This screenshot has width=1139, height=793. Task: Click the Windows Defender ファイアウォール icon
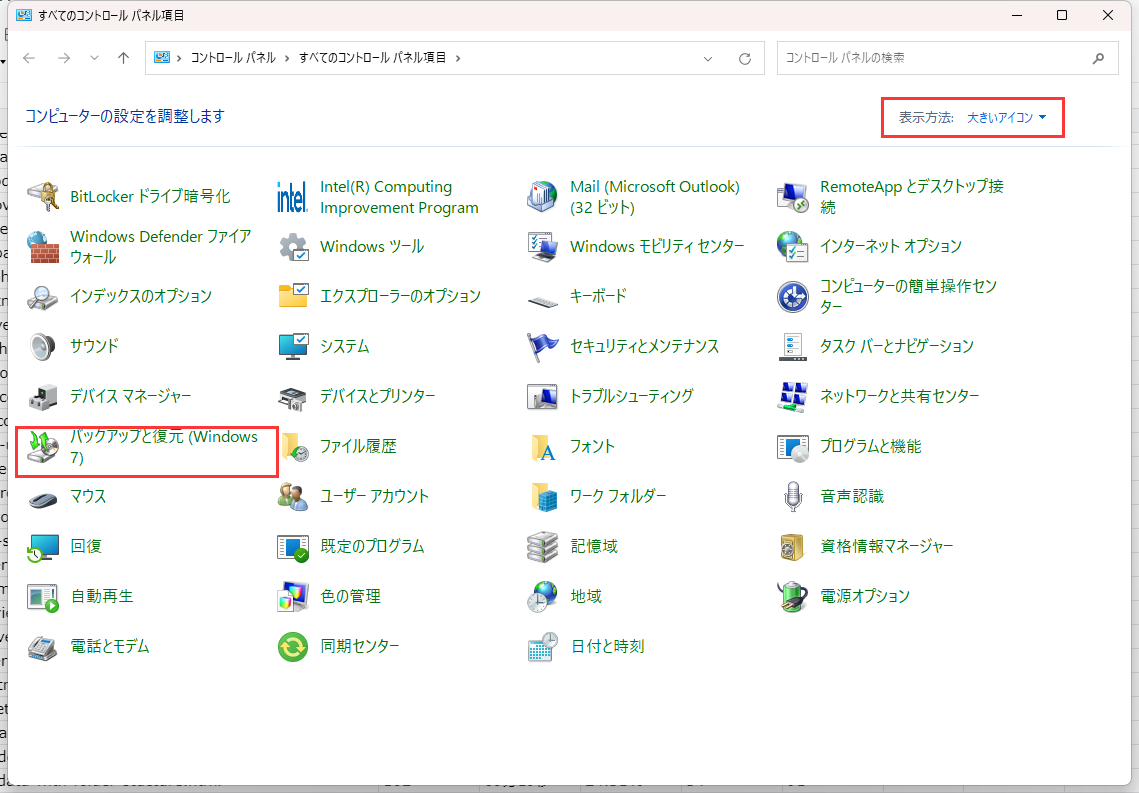coord(43,247)
